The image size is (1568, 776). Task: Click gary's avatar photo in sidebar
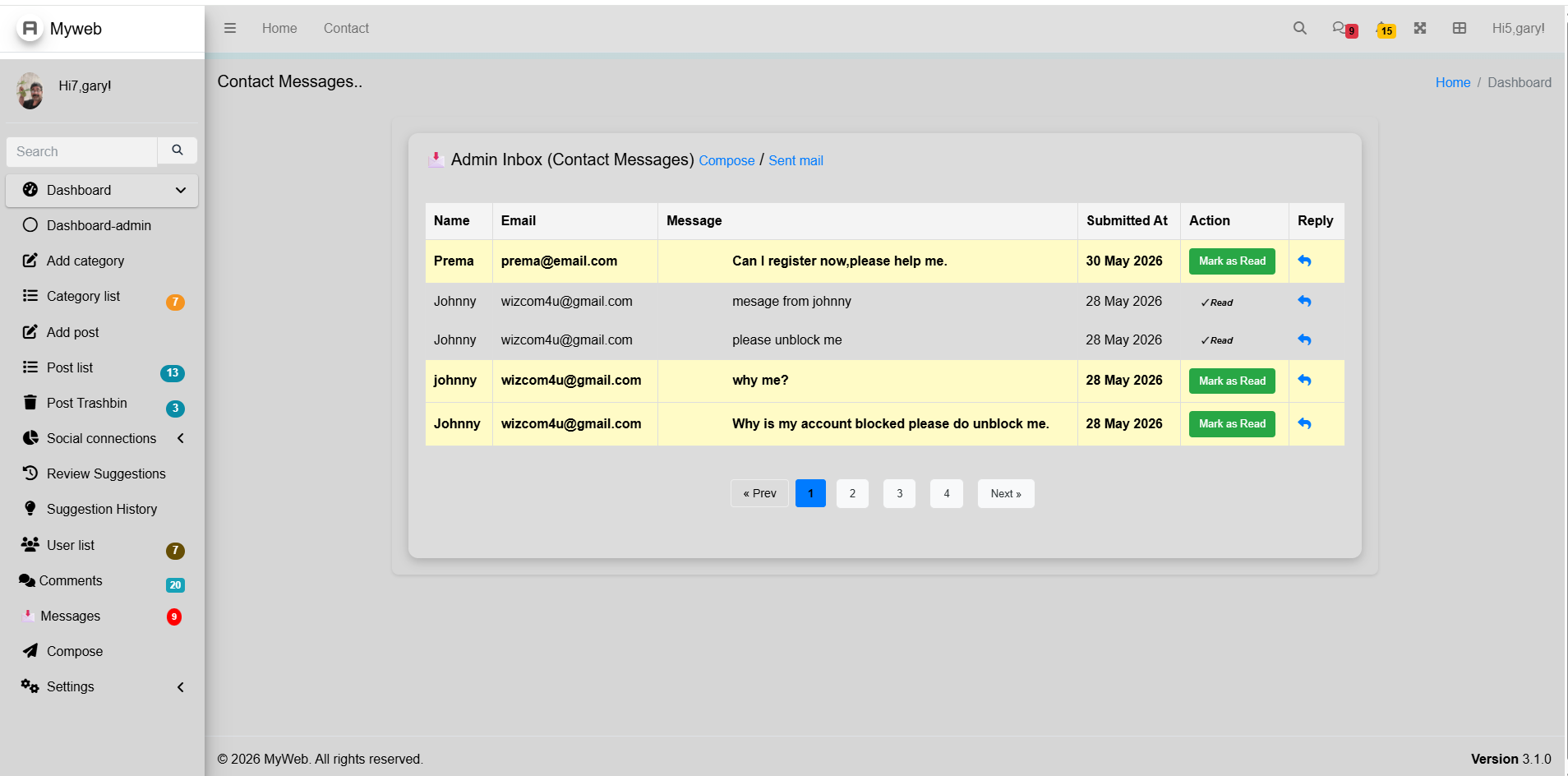pyautogui.click(x=30, y=90)
